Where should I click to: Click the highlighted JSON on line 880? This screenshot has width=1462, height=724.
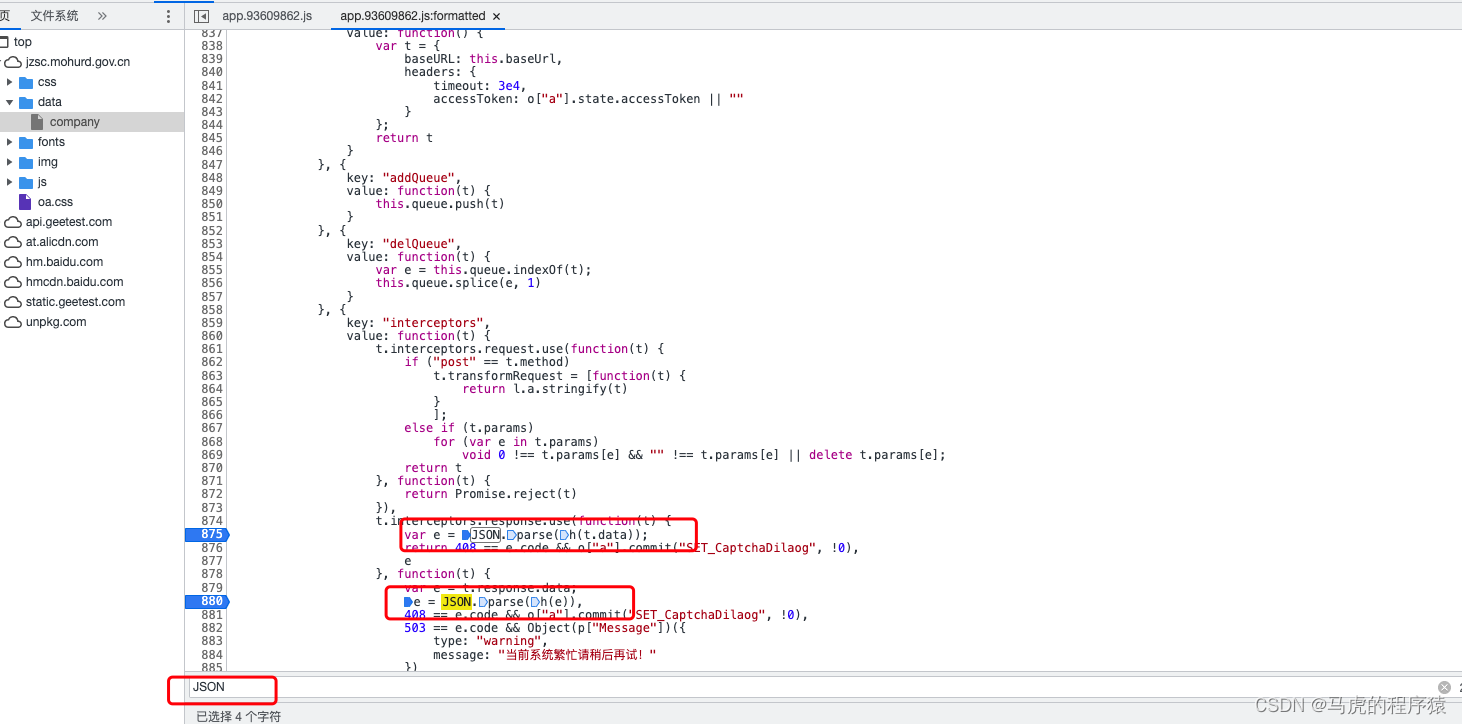pyautogui.click(x=456, y=601)
